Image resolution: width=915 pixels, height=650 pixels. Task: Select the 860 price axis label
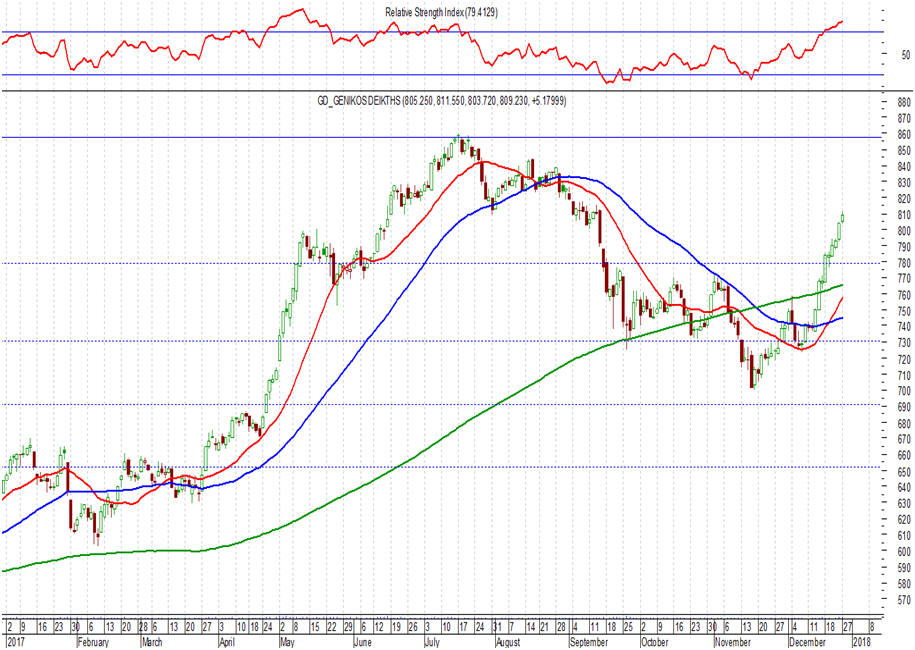(x=903, y=134)
